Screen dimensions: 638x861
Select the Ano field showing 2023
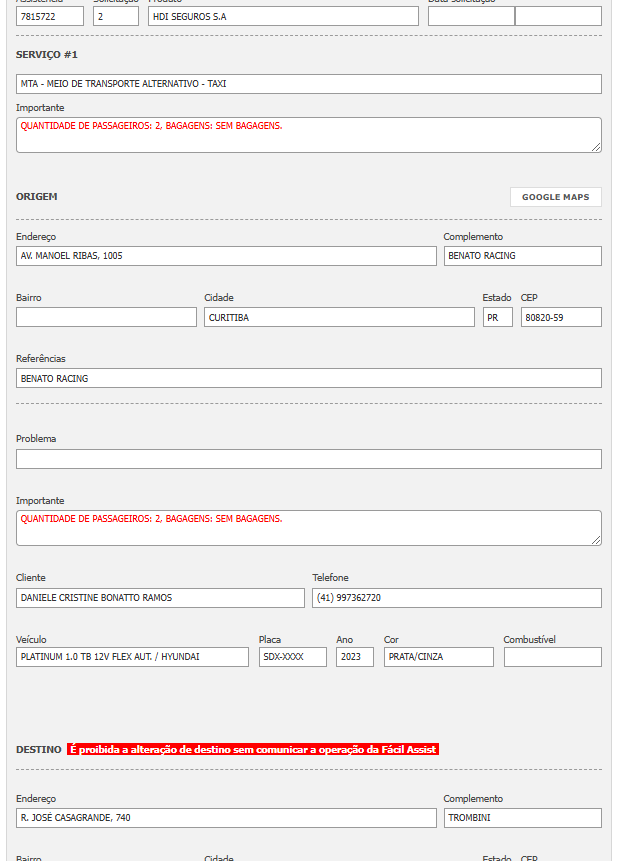tap(355, 657)
